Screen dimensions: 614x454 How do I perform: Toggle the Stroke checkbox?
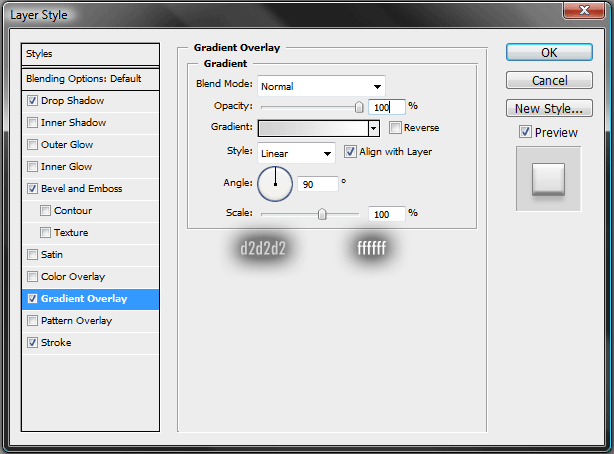(x=33, y=342)
